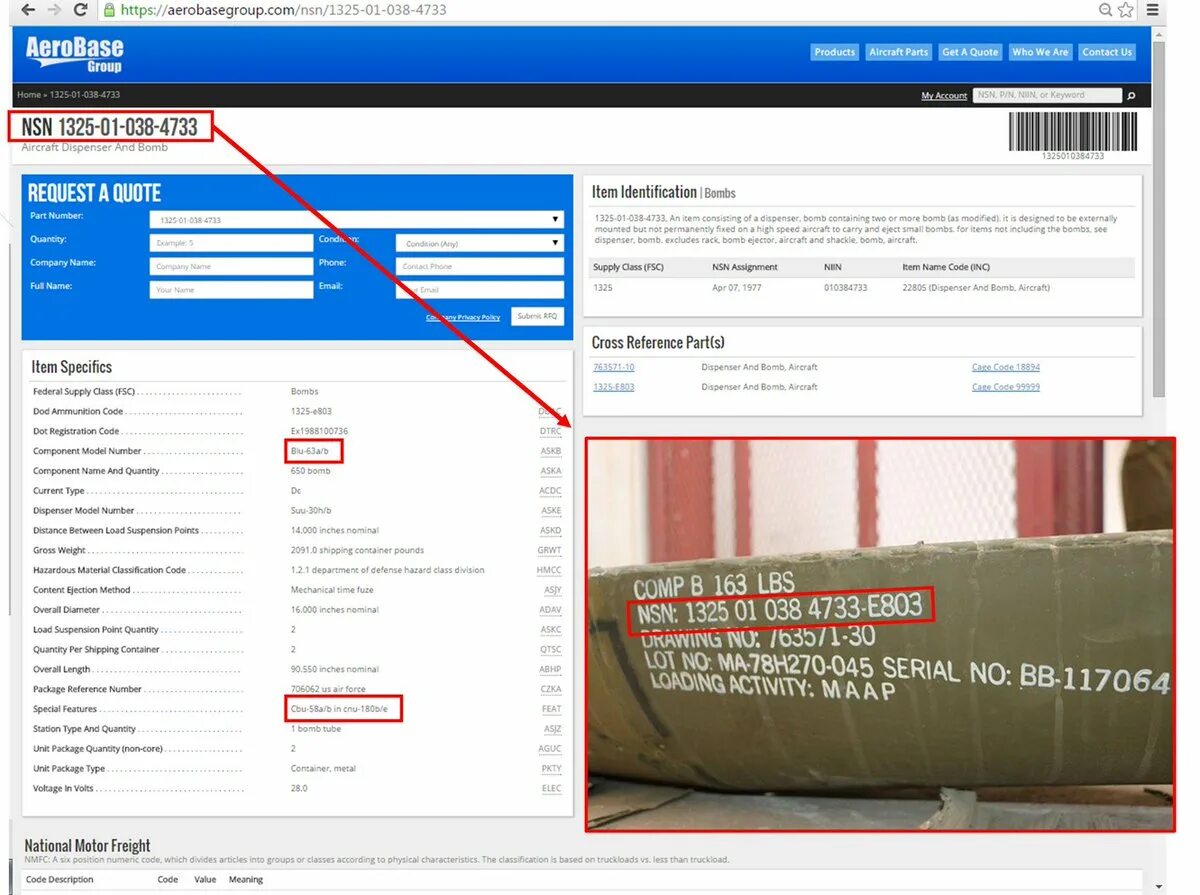Screen dimensions: 1200x895
Task: Click the AeroBase Group logo
Action: click(x=75, y=54)
